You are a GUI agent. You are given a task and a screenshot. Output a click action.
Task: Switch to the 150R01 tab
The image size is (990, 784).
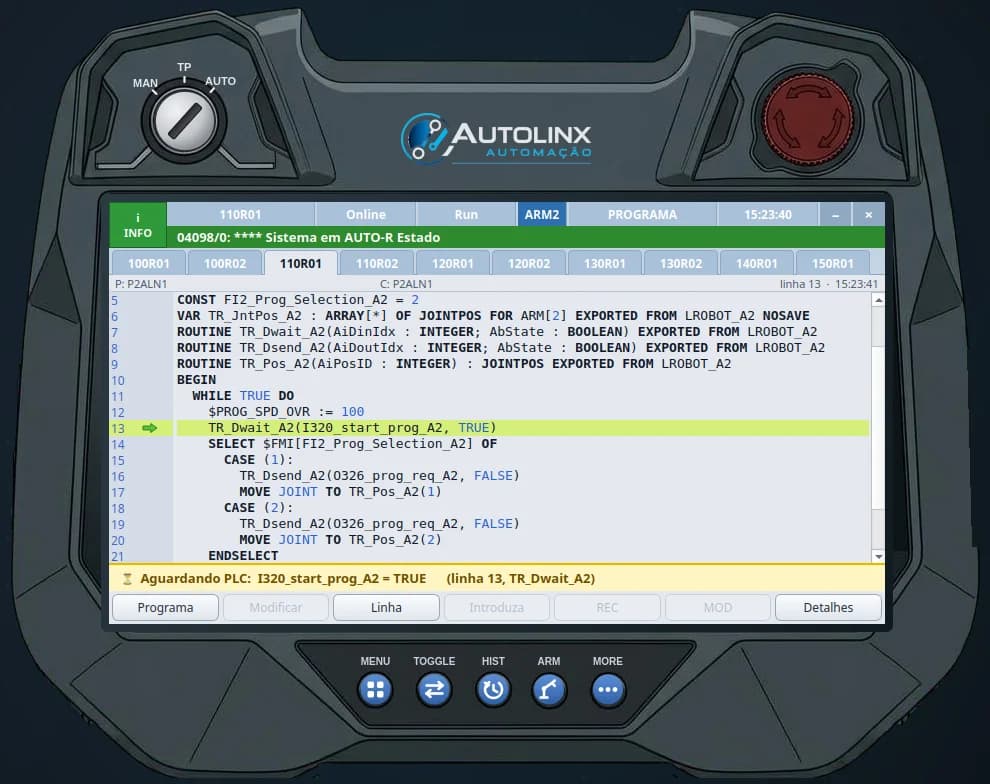(x=833, y=263)
